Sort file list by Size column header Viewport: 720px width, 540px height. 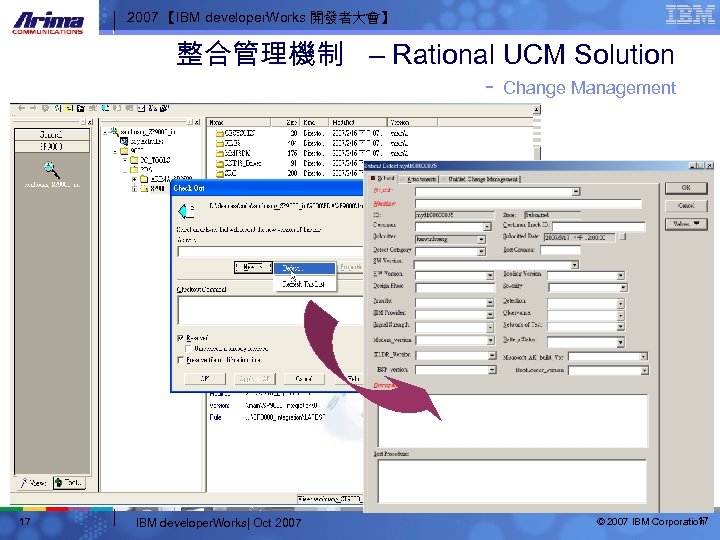tap(286, 122)
